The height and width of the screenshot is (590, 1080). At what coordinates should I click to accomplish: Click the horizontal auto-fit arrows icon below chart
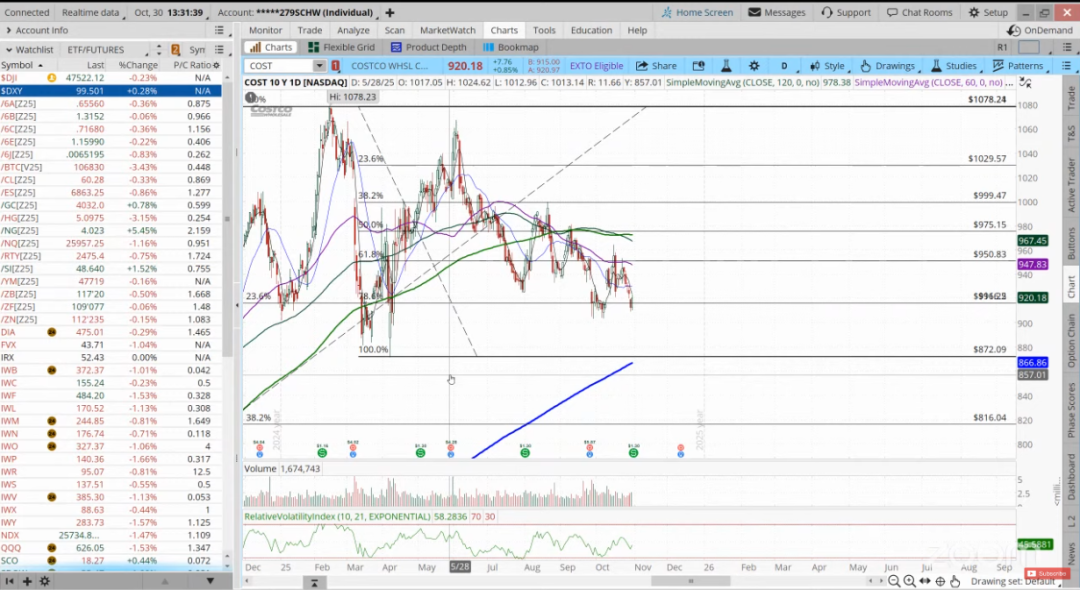click(x=924, y=581)
